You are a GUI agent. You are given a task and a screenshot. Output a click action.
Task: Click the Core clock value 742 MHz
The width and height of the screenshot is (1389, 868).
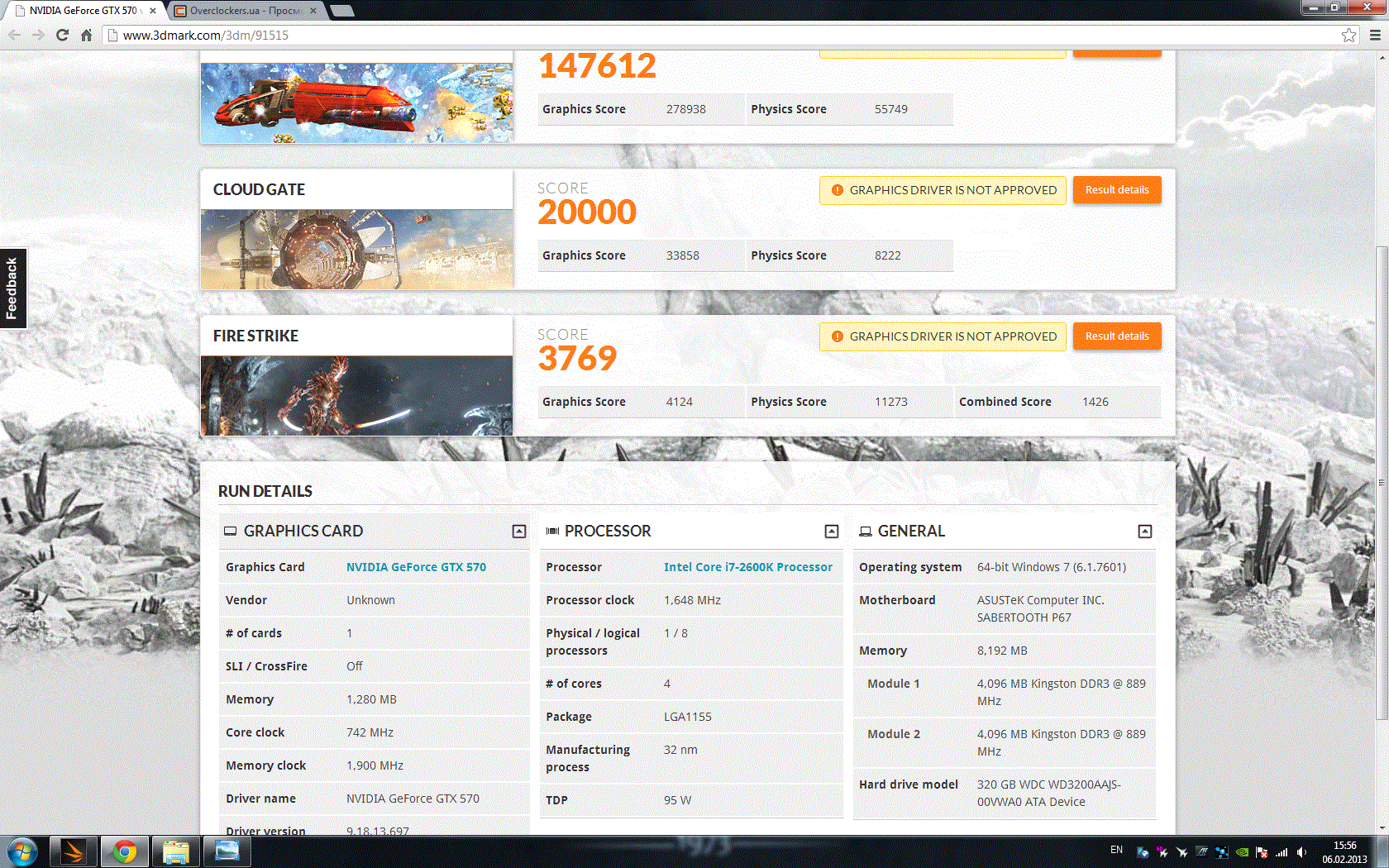370,732
